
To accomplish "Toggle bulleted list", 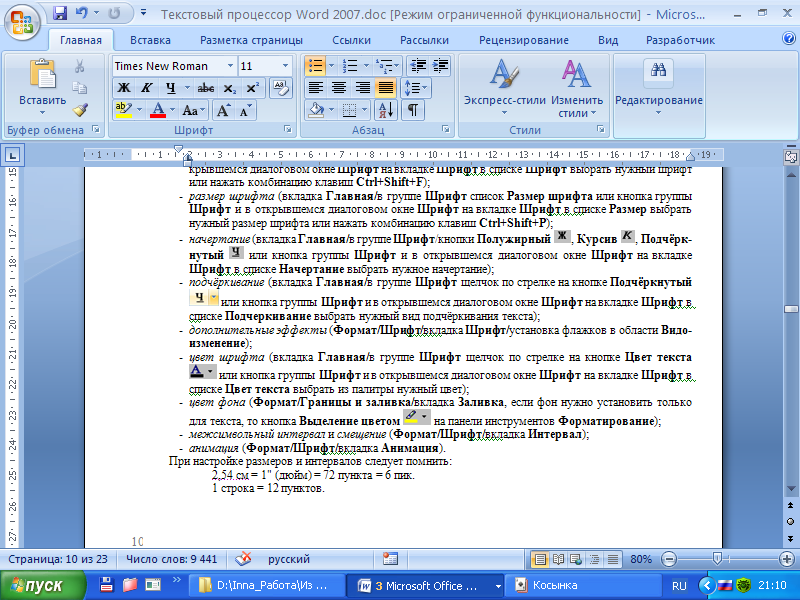I will [315, 66].
